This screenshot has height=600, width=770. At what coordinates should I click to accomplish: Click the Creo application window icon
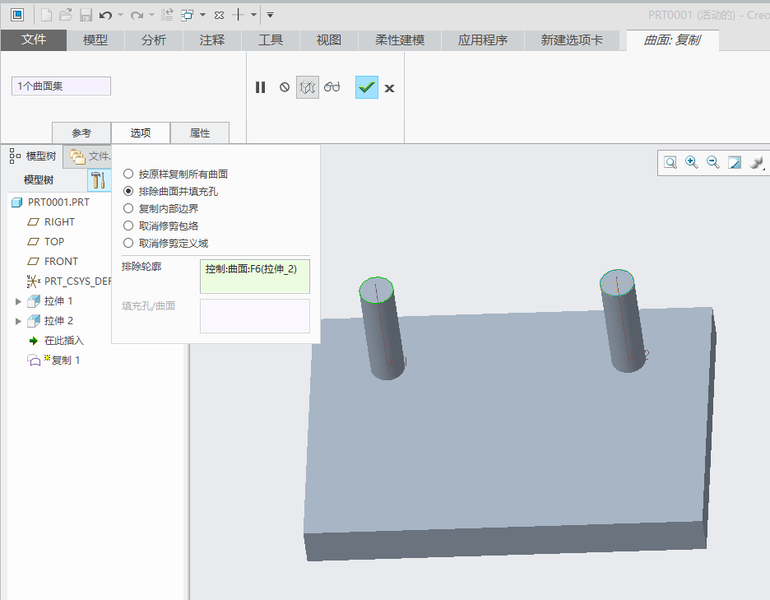click(17, 15)
